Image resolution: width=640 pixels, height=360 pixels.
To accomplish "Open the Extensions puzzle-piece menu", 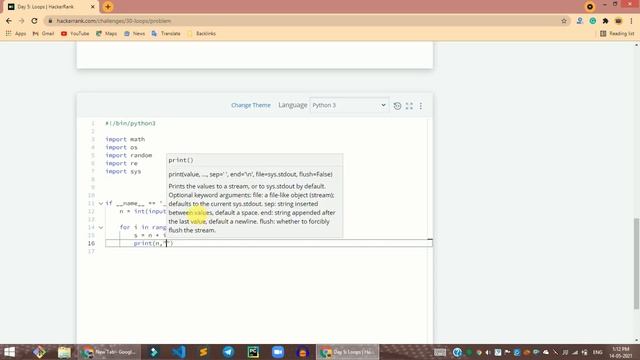I will point(606,21).
